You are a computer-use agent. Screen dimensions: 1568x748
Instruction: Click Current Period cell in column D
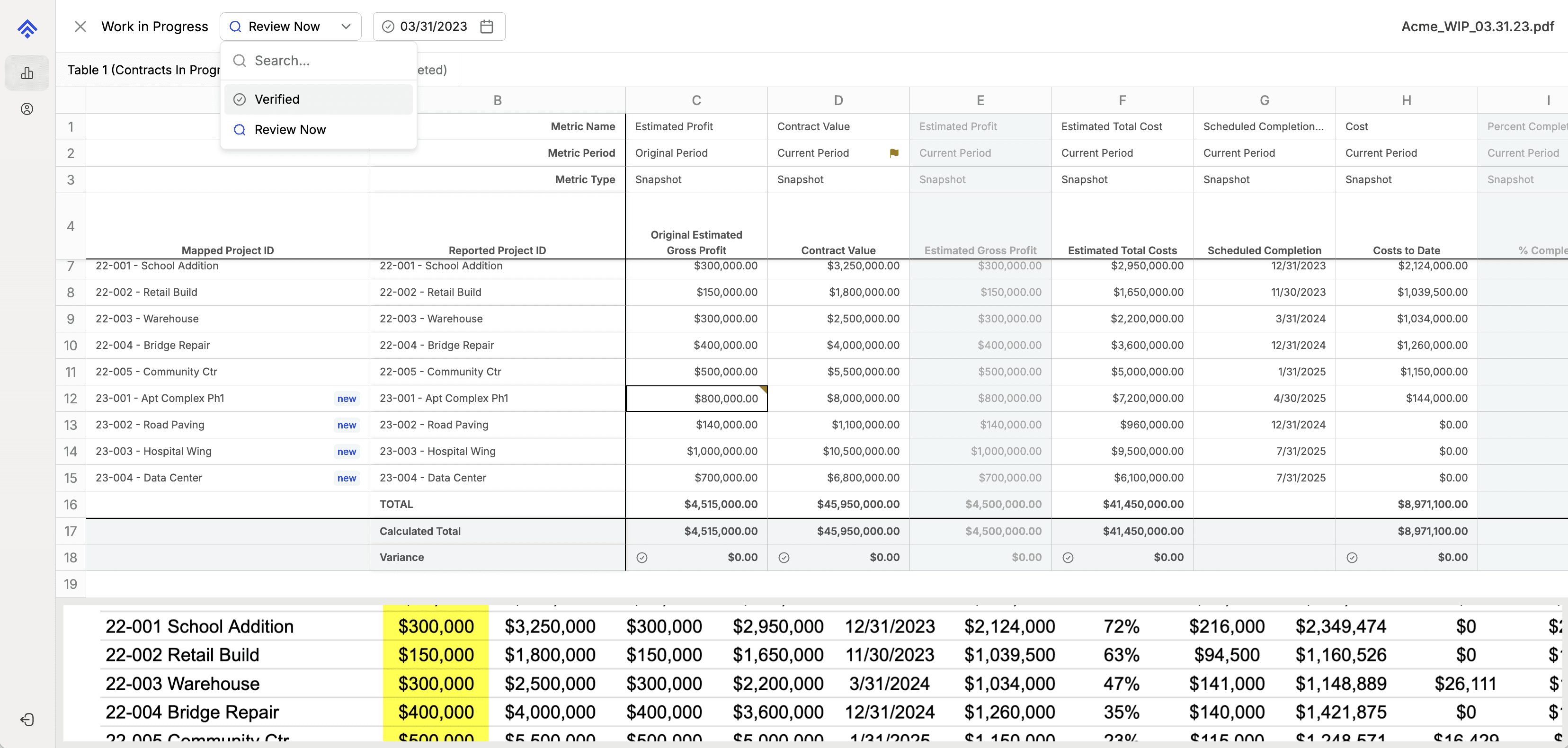(x=838, y=153)
